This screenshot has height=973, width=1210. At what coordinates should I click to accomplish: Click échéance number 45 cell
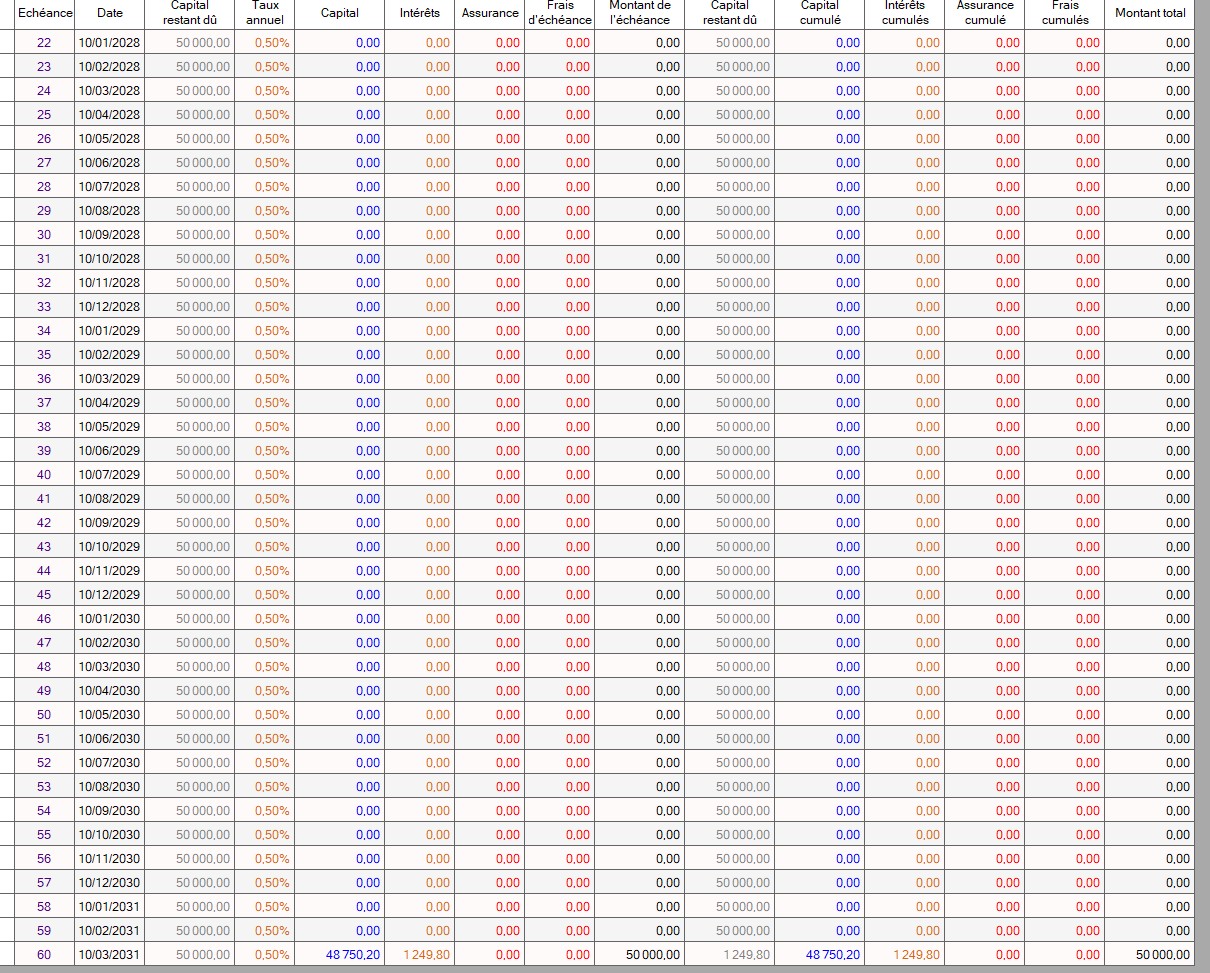coord(44,595)
